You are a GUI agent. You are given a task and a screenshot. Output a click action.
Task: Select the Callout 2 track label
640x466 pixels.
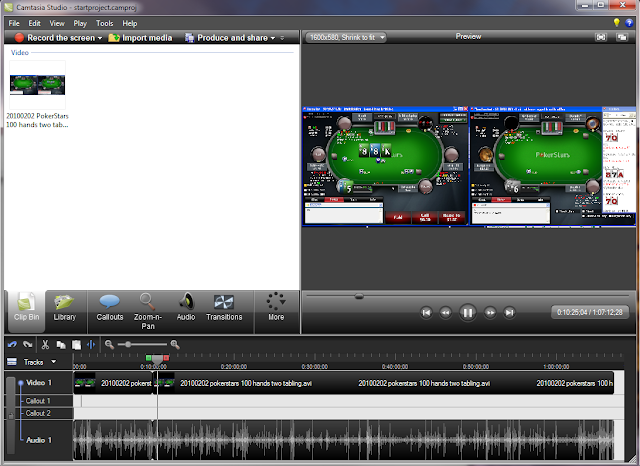(x=38, y=413)
